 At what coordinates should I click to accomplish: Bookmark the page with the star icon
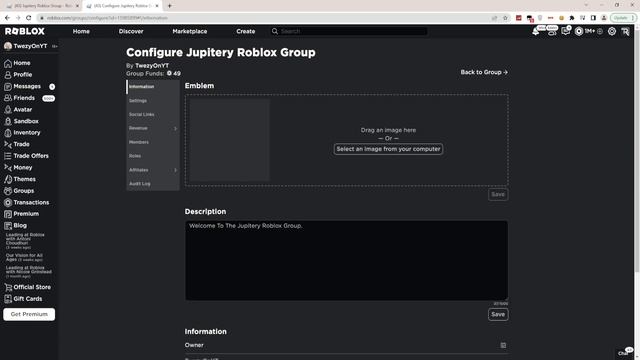[x=505, y=18]
